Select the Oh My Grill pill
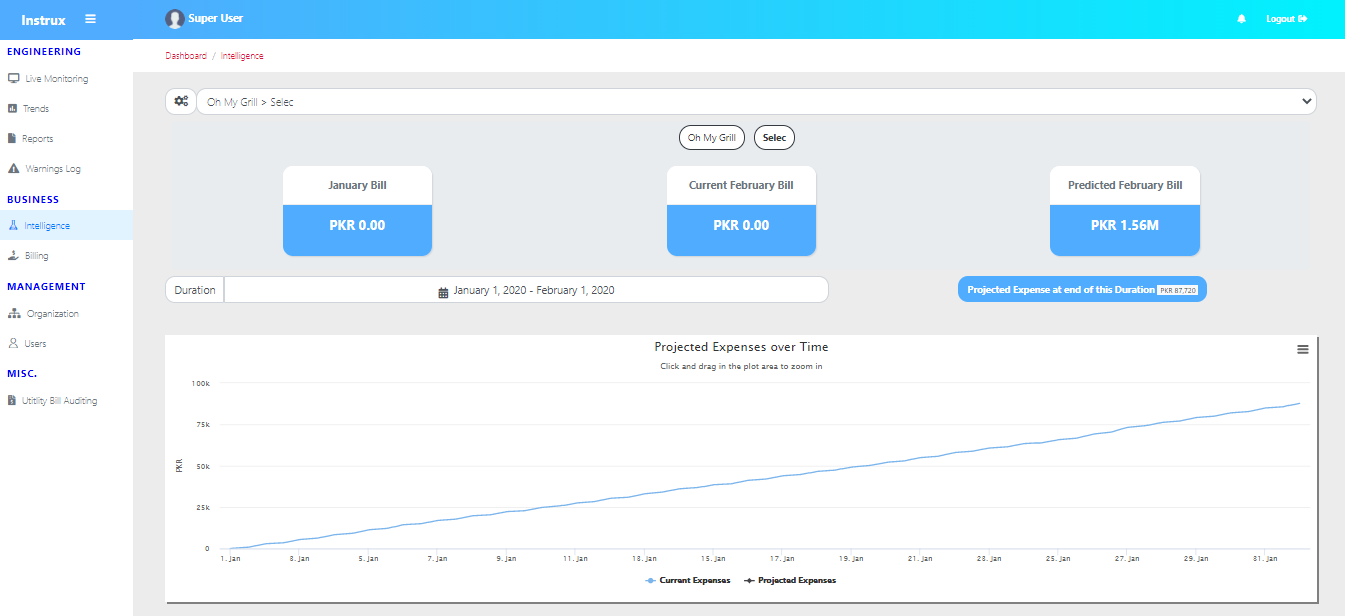Image resolution: width=1345 pixels, height=616 pixels. coord(711,138)
